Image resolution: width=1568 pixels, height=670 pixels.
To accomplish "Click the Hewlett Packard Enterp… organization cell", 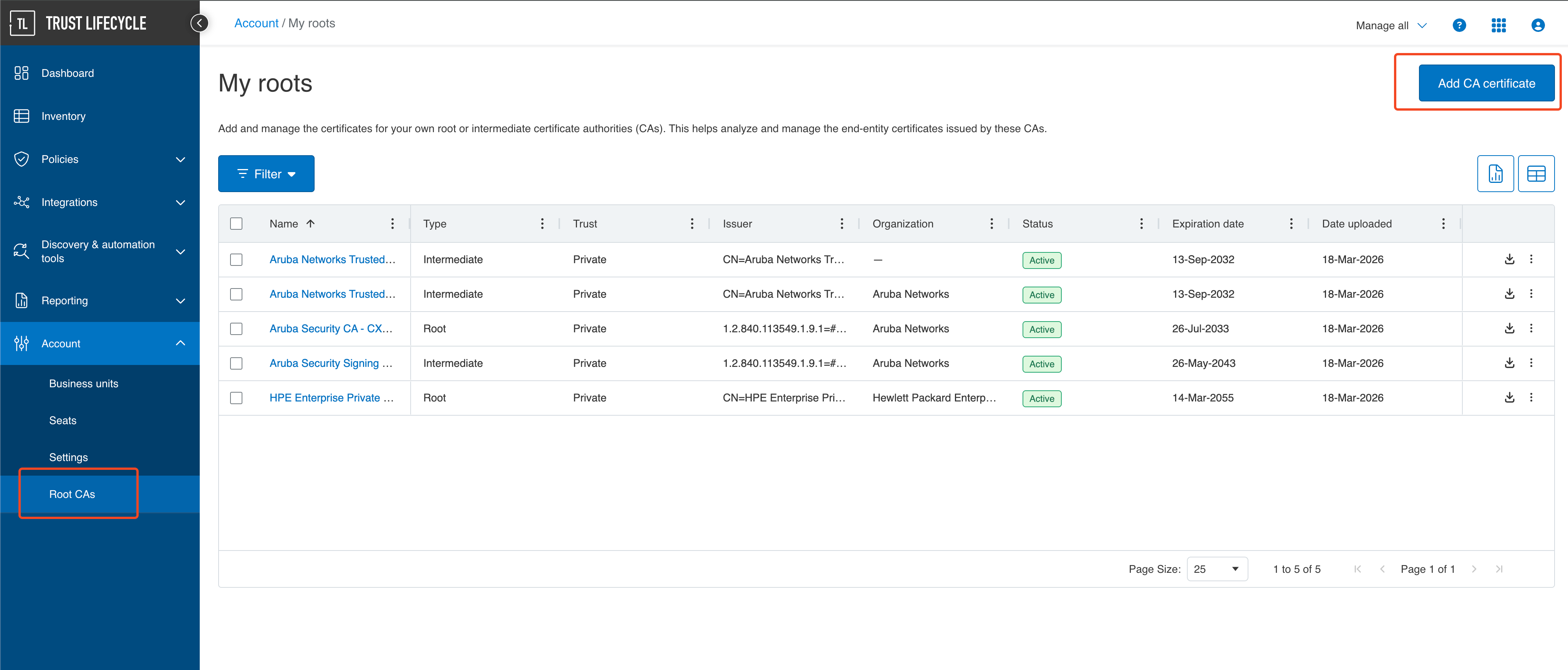I will pyautogui.click(x=934, y=398).
